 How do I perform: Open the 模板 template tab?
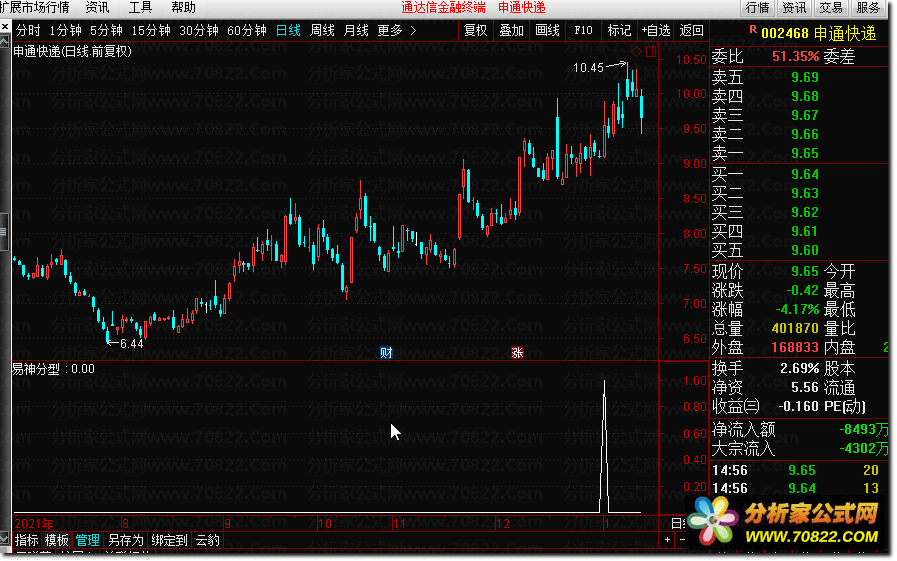coord(57,540)
